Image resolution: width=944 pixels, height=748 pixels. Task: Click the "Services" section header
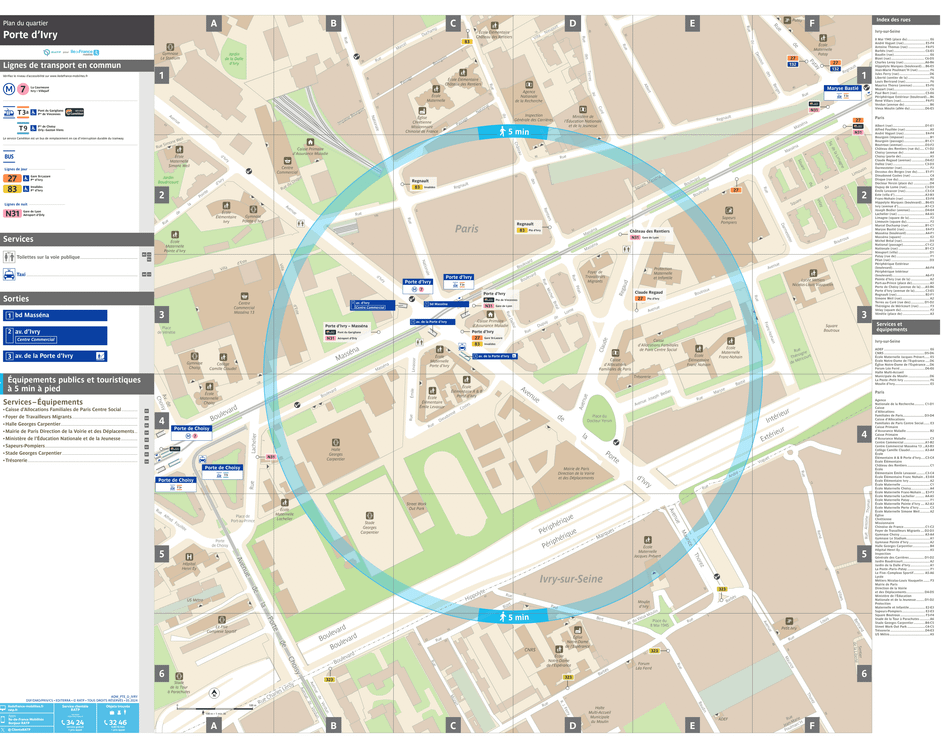coord(18,239)
